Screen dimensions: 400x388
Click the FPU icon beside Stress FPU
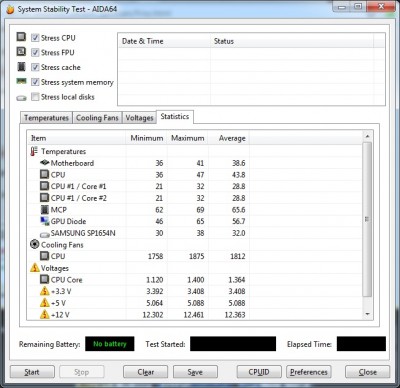point(21,51)
